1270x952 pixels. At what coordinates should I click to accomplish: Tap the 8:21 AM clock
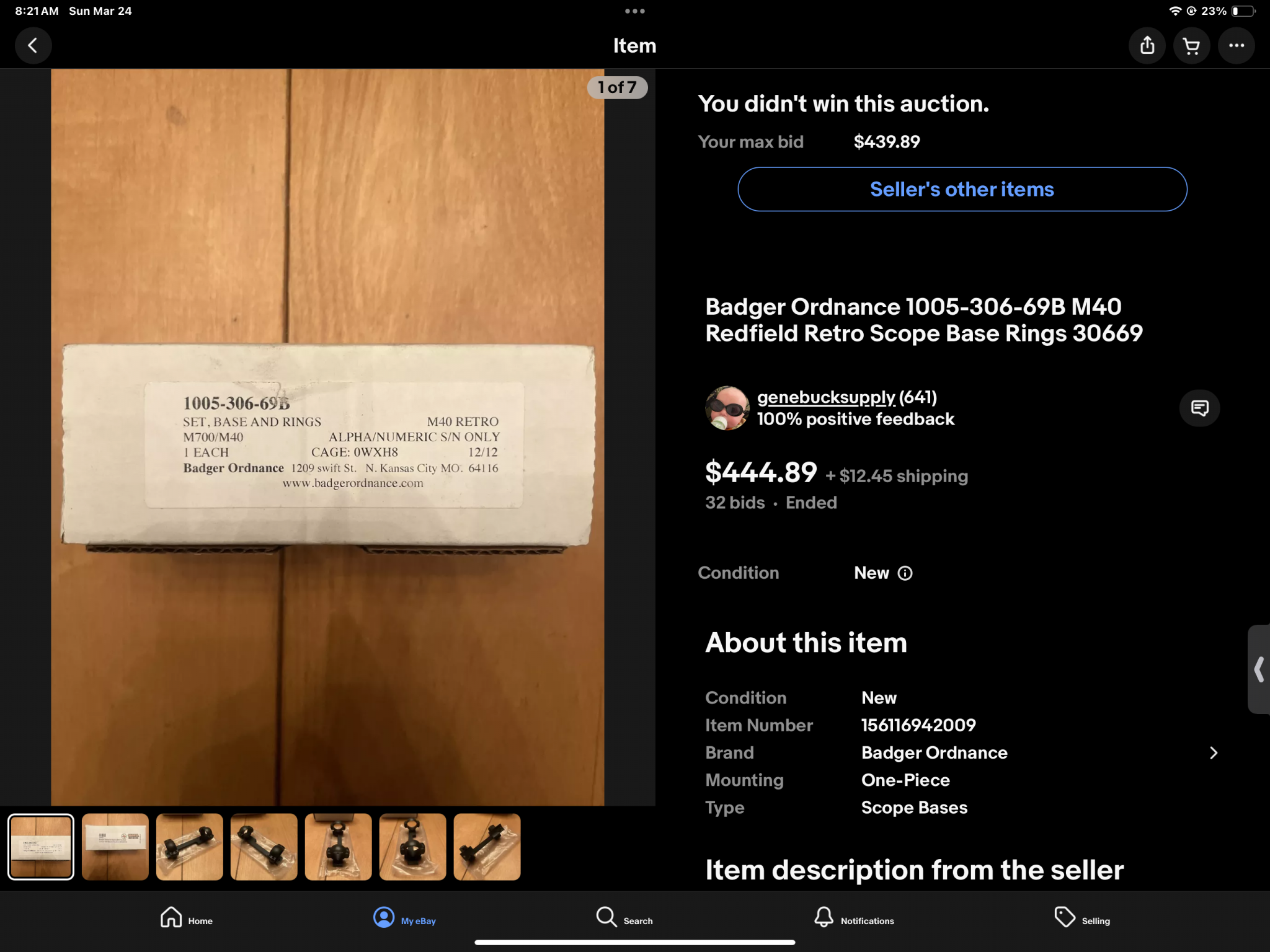[x=37, y=11]
